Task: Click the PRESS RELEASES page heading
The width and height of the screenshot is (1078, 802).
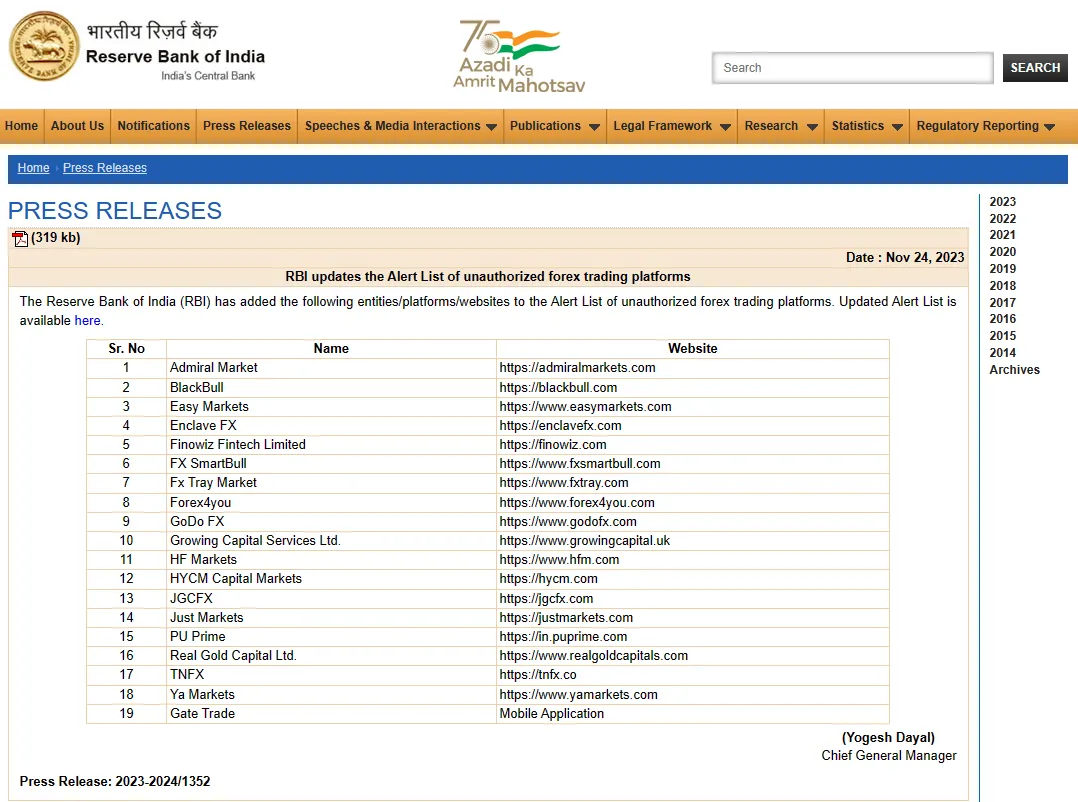Action: pyautogui.click(x=115, y=210)
